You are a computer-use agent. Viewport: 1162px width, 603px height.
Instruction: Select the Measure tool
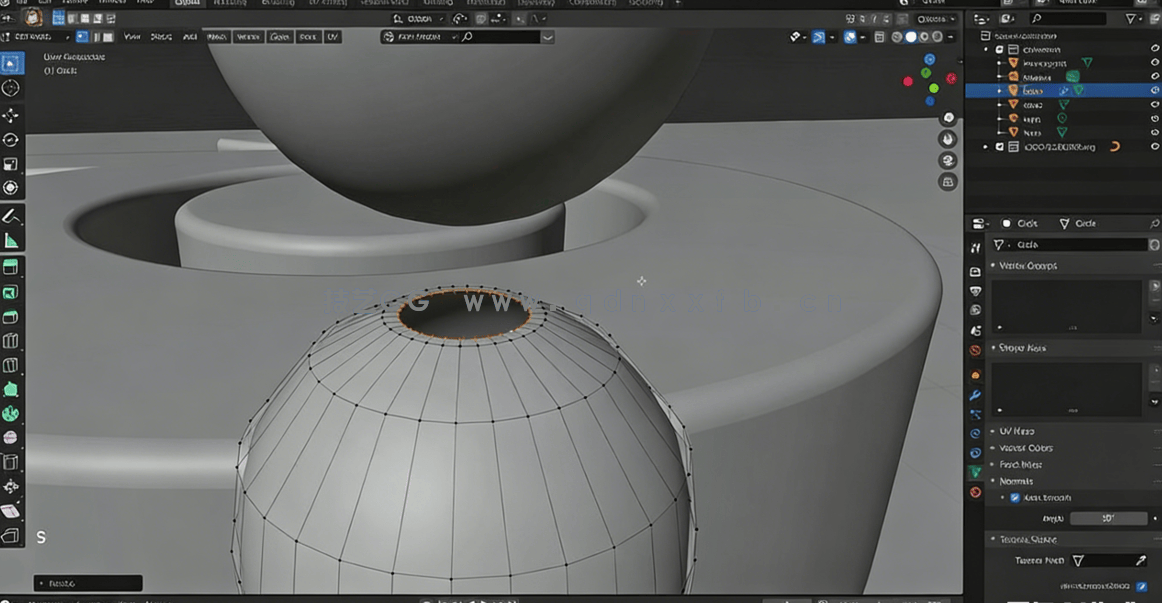click(x=11, y=238)
